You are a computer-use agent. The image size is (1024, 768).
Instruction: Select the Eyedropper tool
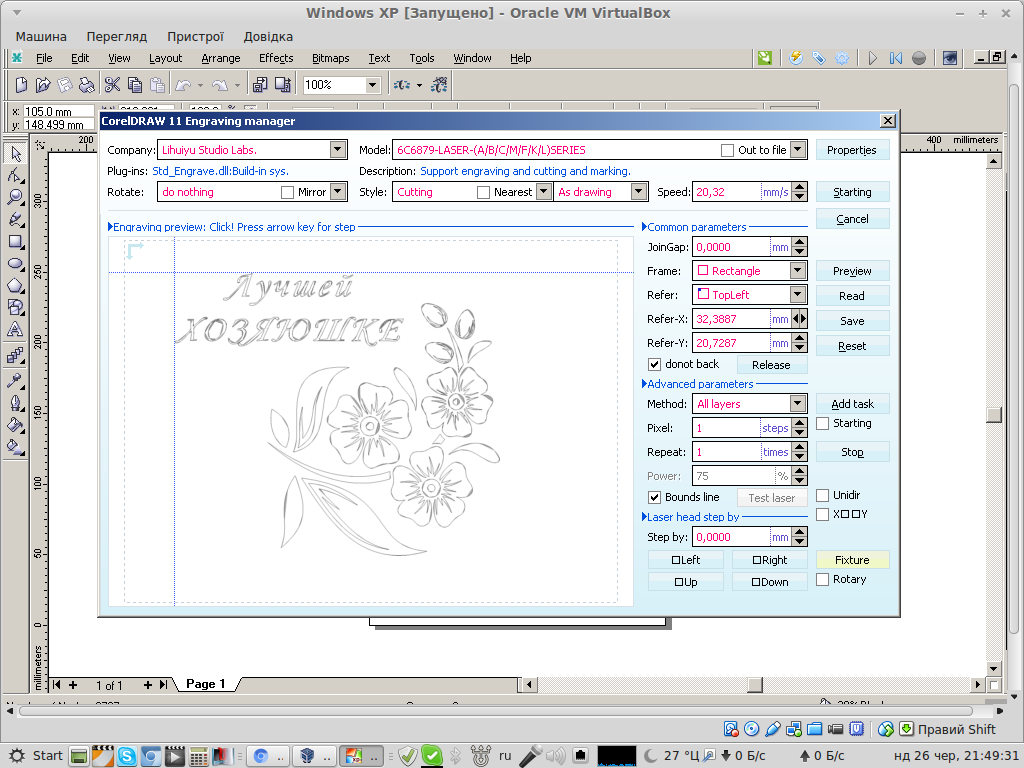pyautogui.click(x=16, y=380)
